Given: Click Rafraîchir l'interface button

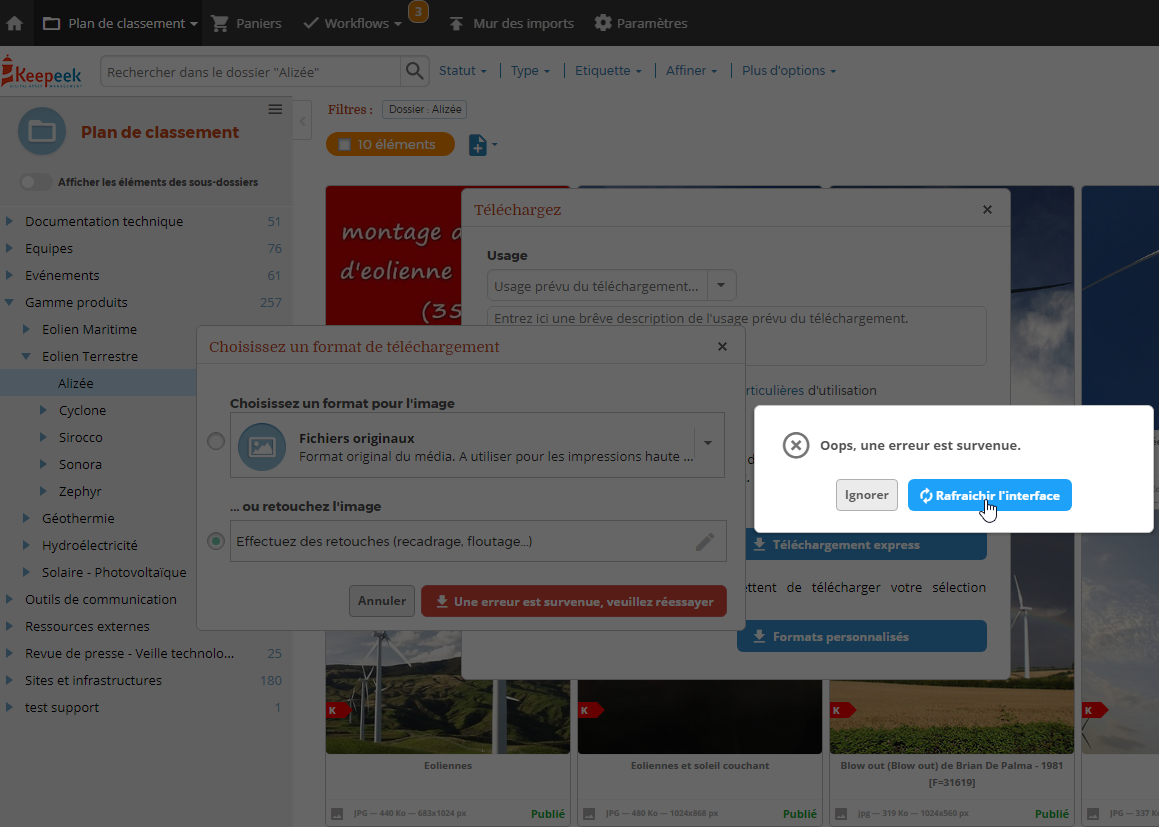Looking at the screenshot, I should tap(990, 495).
